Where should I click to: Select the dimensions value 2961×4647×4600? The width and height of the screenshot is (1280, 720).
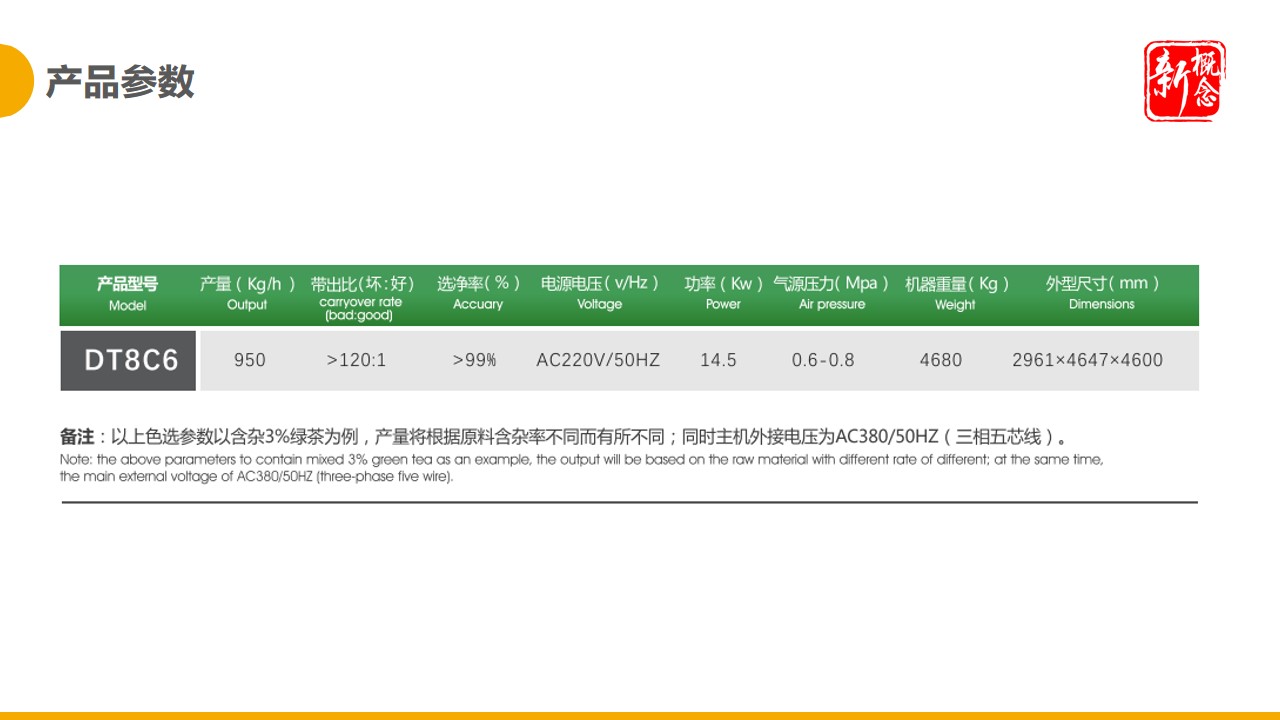[1088, 360]
